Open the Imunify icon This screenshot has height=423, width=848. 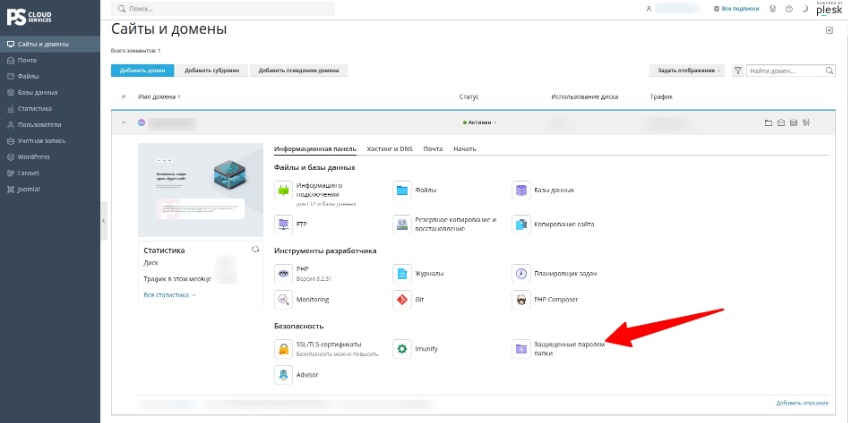[x=402, y=349]
